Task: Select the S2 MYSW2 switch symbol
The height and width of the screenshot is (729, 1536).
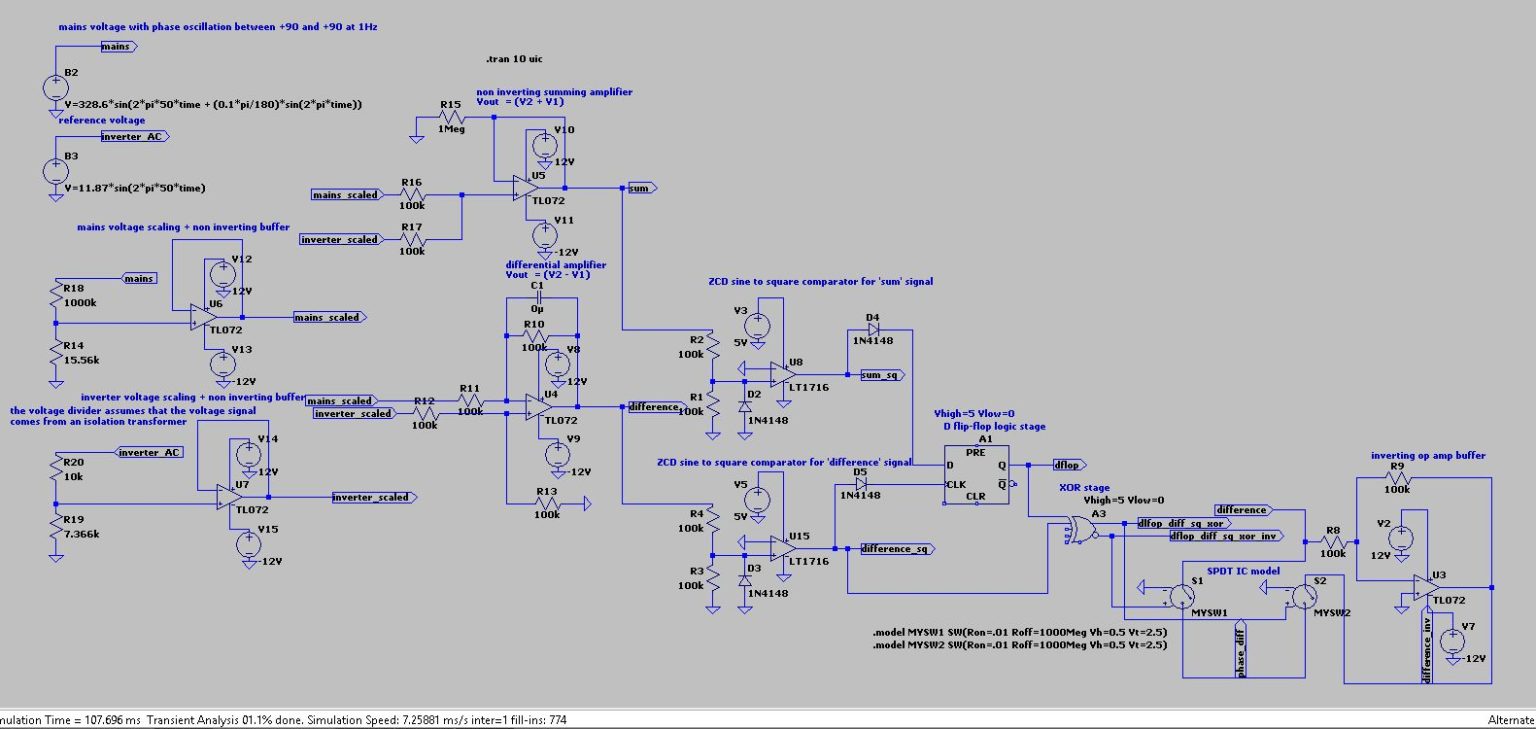Action: [1305, 594]
